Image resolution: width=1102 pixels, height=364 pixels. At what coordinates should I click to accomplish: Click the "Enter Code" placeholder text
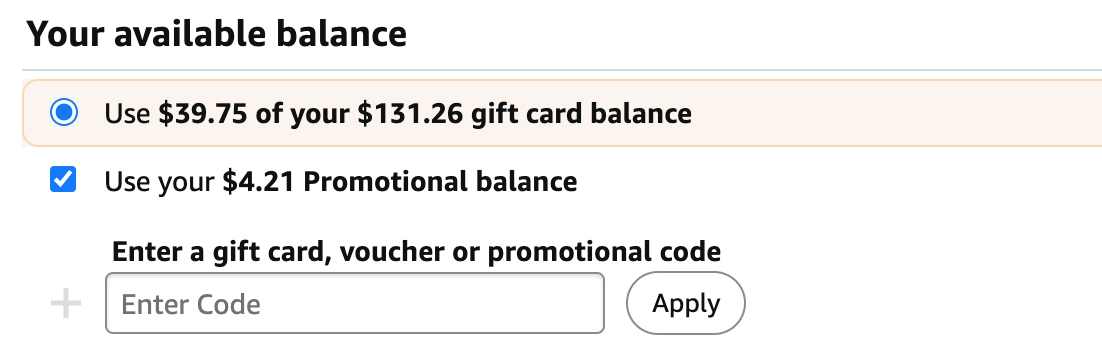(x=190, y=304)
